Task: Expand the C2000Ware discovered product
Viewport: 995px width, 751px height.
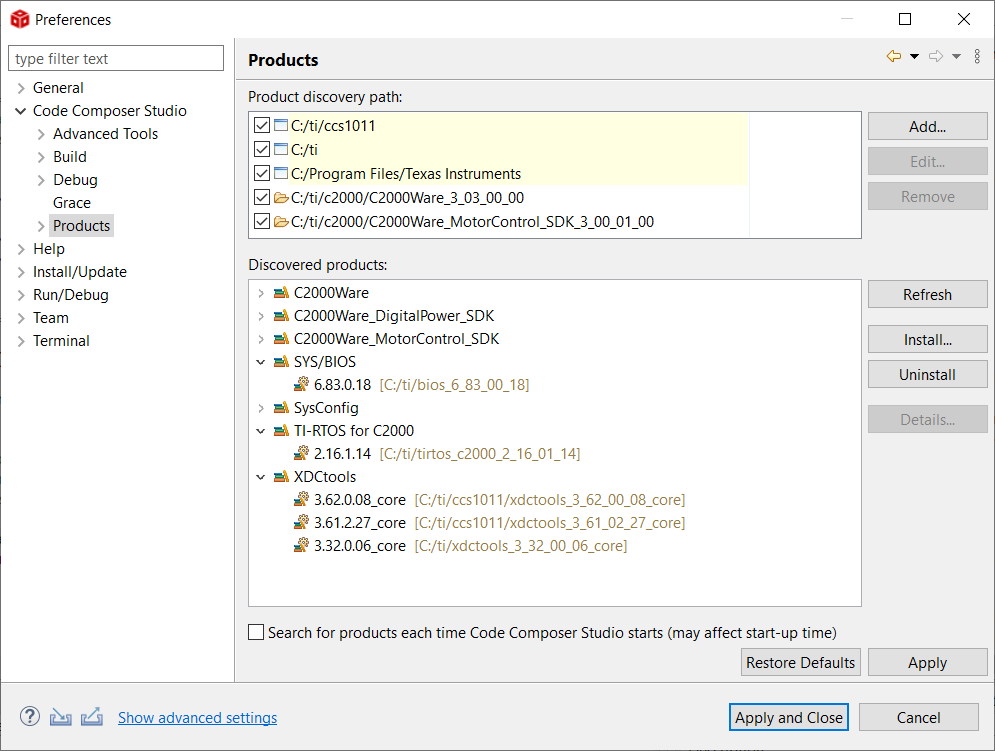Action: [x=261, y=293]
